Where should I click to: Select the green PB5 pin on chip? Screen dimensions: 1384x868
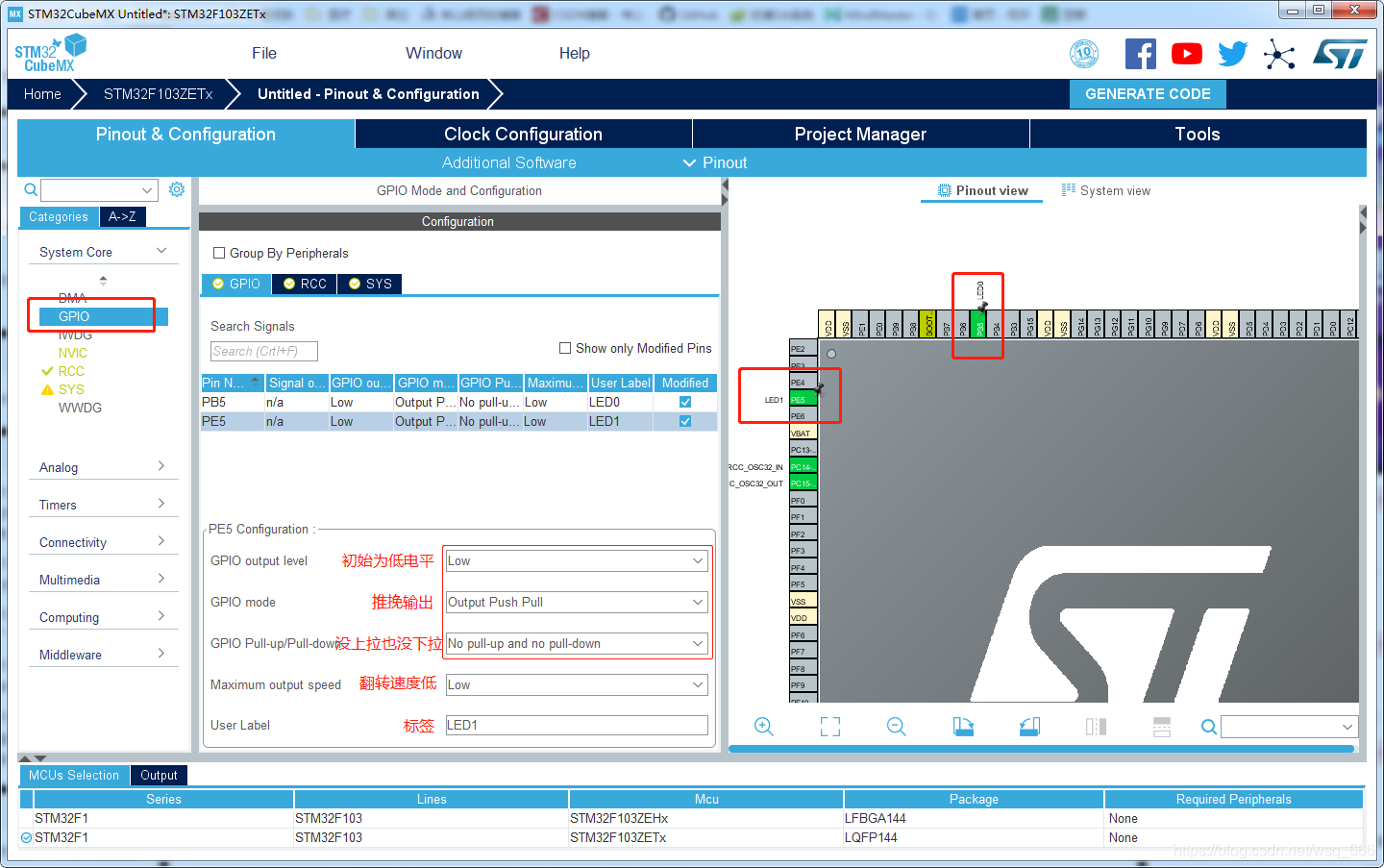tap(979, 324)
